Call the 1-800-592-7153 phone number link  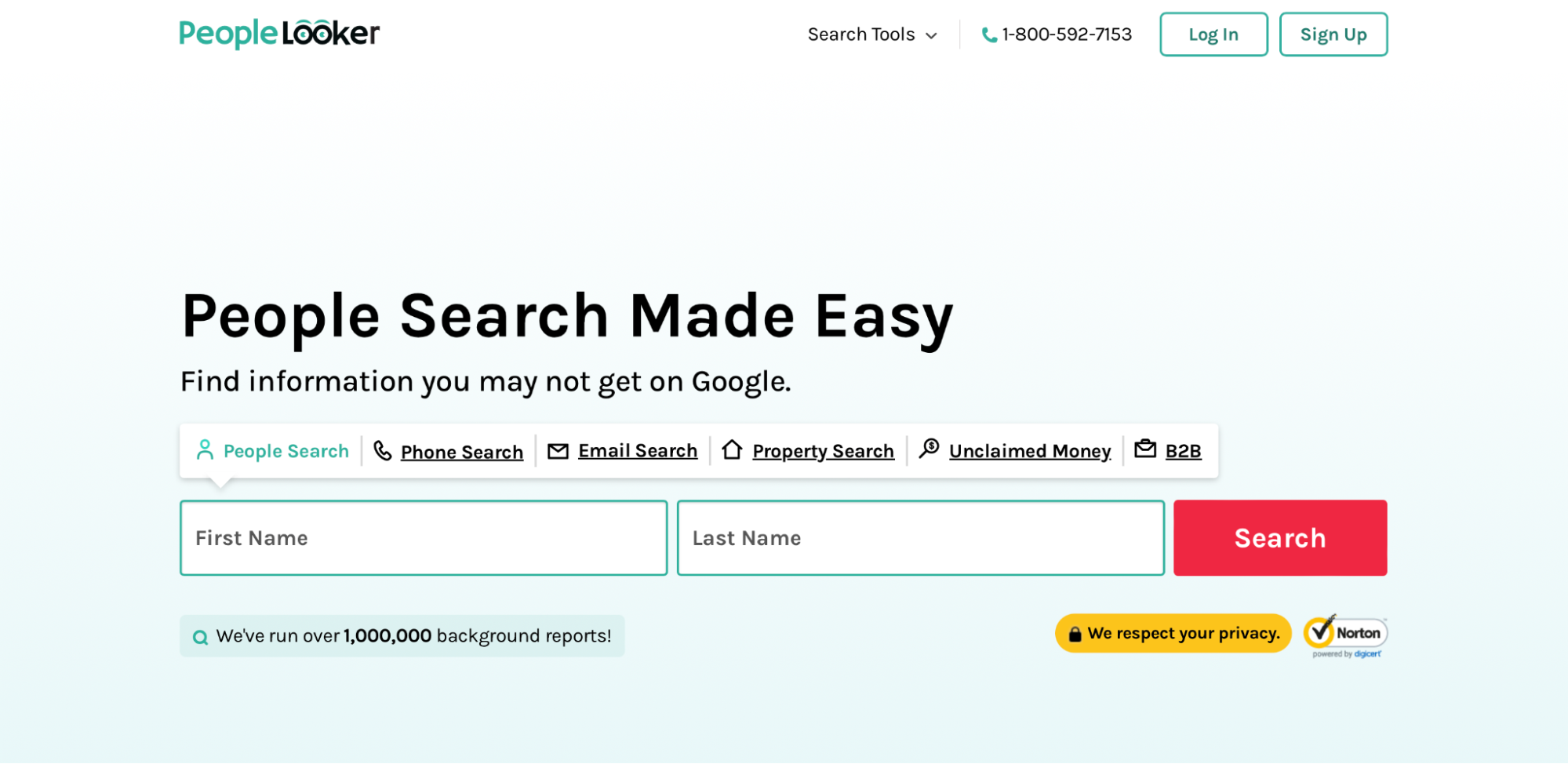(x=1057, y=35)
